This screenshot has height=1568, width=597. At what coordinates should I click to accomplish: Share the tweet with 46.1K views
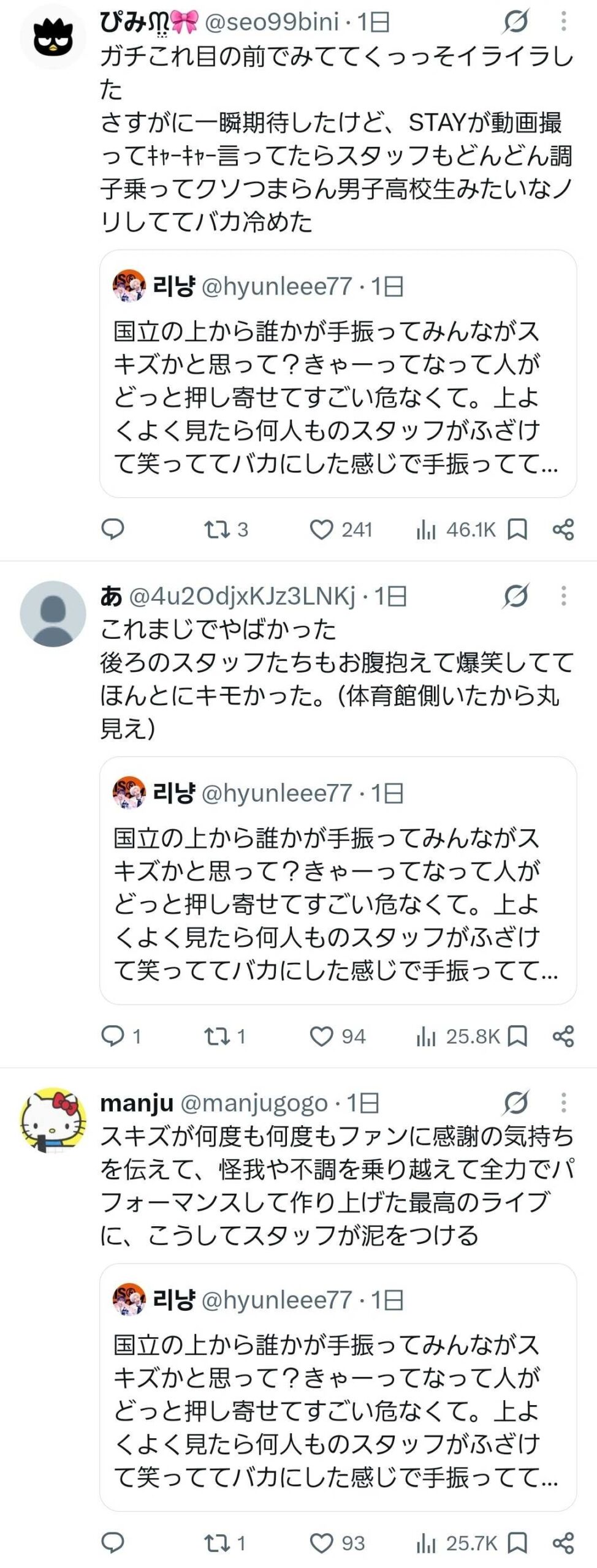pyautogui.click(x=563, y=529)
